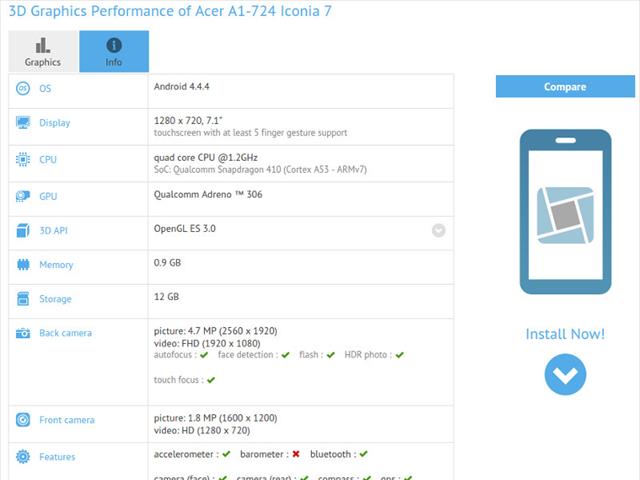Click the bar chart icon in Graphics tab
This screenshot has height=480, width=640.
point(43,45)
